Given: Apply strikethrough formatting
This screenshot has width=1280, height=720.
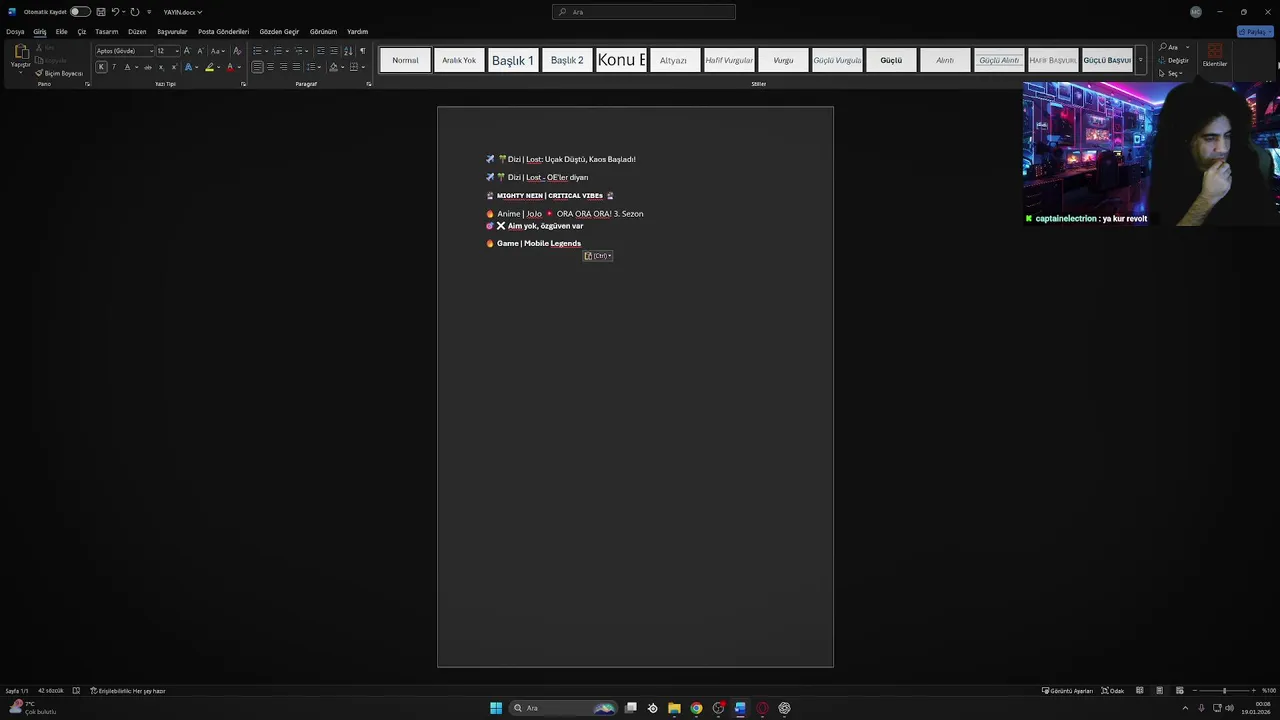Looking at the screenshot, I should click(x=148, y=67).
